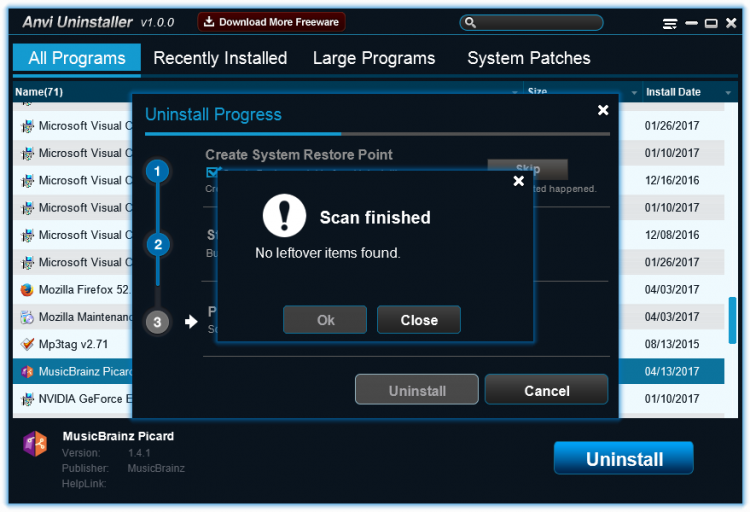Switch to Large Programs tab

[x=374, y=58]
